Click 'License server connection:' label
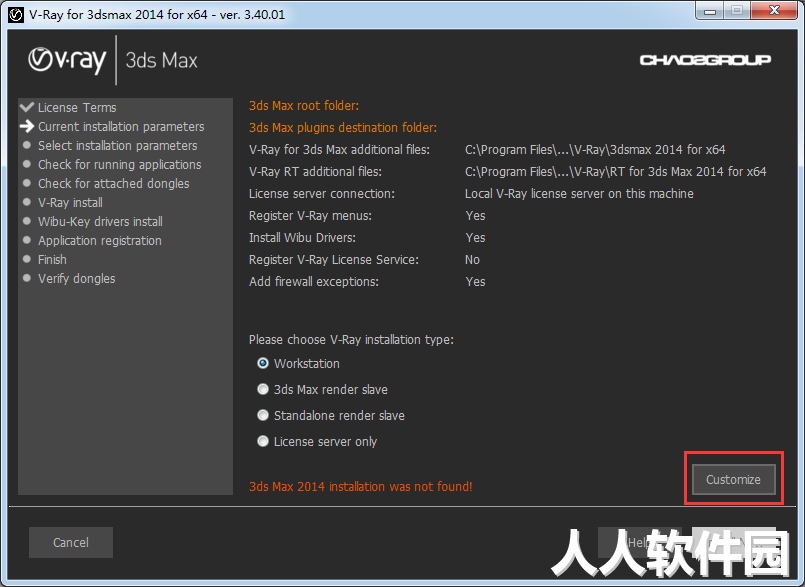 point(322,194)
